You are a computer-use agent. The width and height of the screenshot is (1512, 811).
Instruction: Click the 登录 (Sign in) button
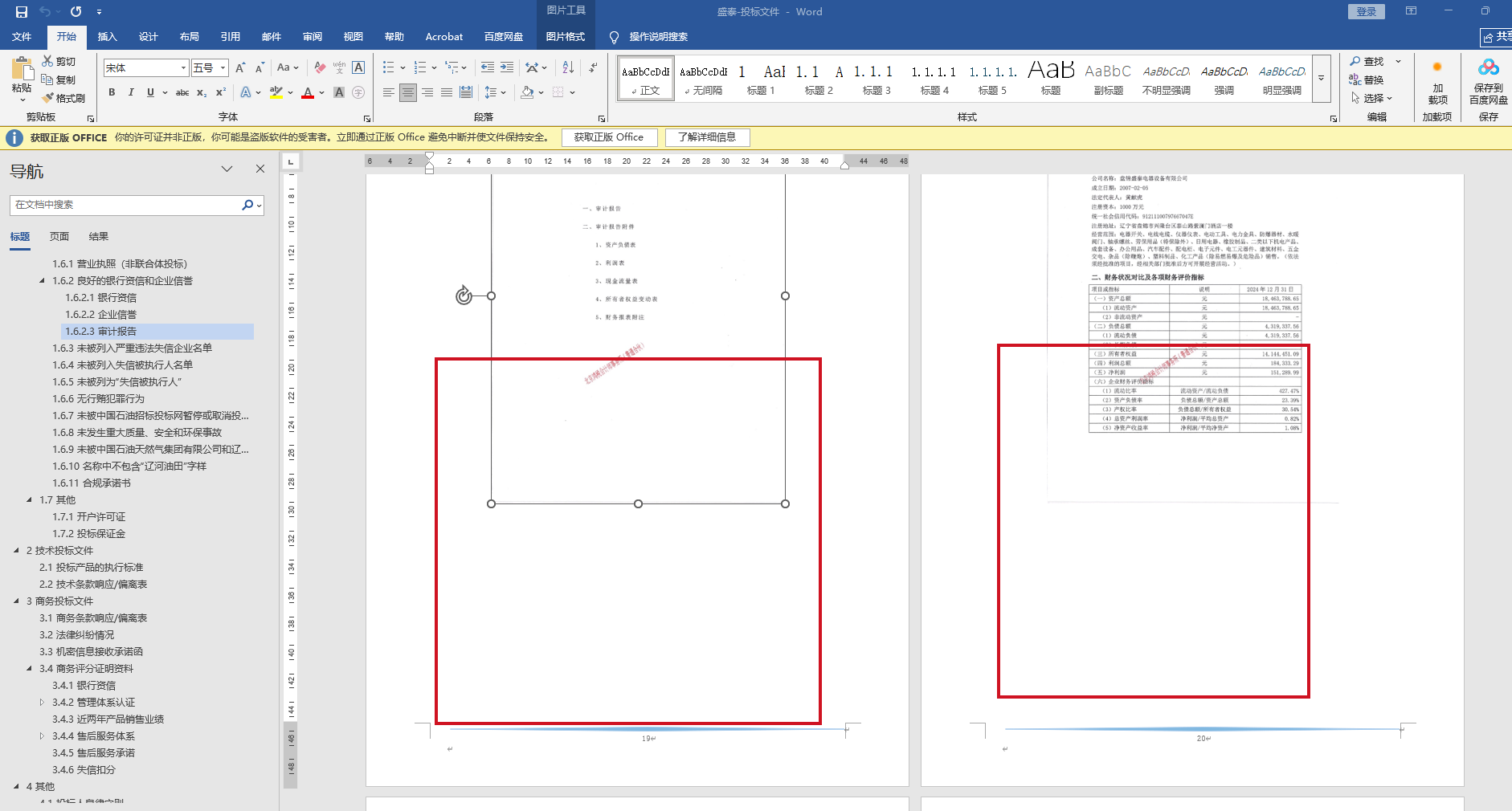click(x=1367, y=11)
